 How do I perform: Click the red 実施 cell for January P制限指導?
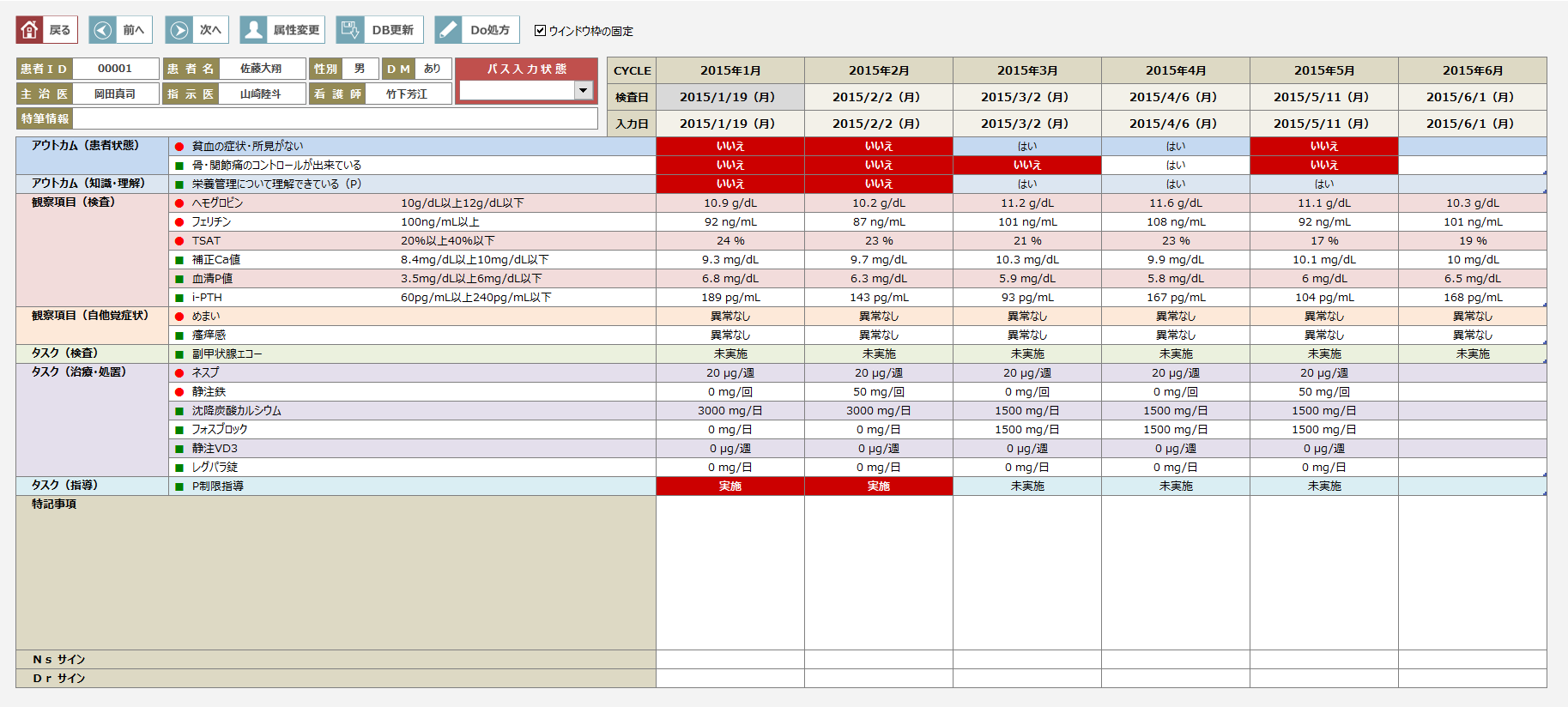pyautogui.click(x=730, y=486)
